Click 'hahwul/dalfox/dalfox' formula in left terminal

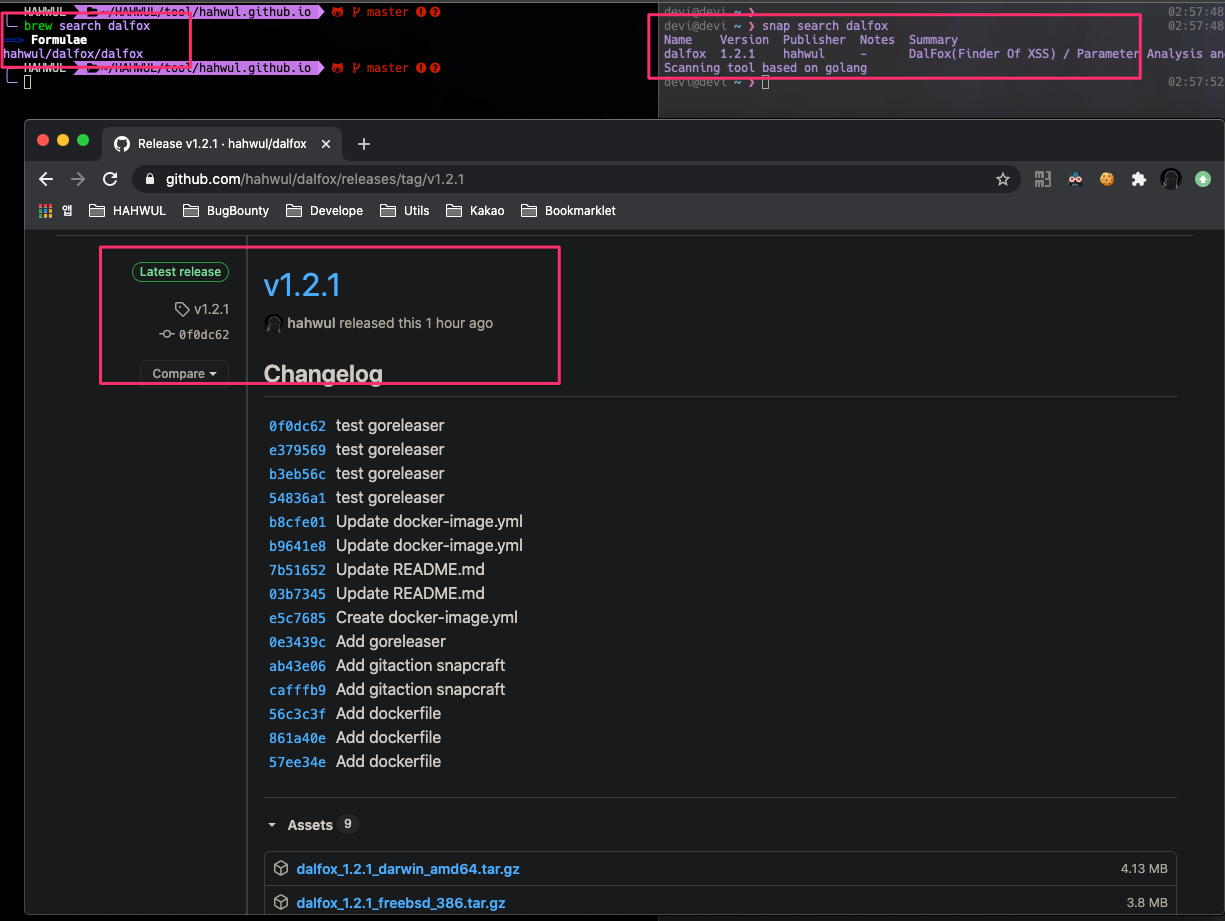tap(73, 54)
